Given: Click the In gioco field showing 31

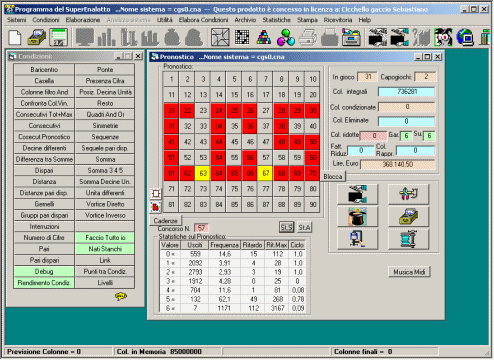Looking at the screenshot, I should (x=367, y=77).
